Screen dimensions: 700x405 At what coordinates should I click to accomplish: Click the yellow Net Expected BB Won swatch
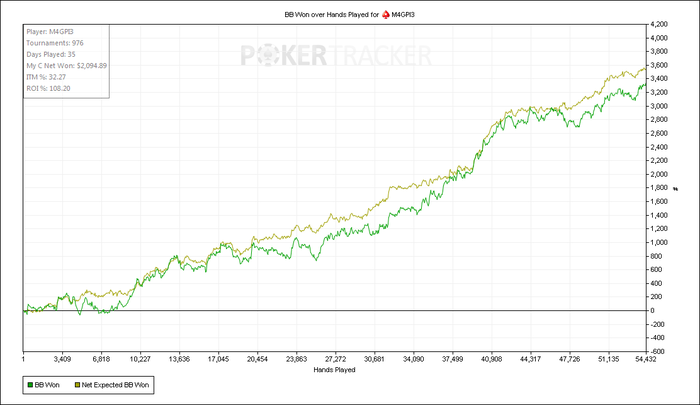77,385
